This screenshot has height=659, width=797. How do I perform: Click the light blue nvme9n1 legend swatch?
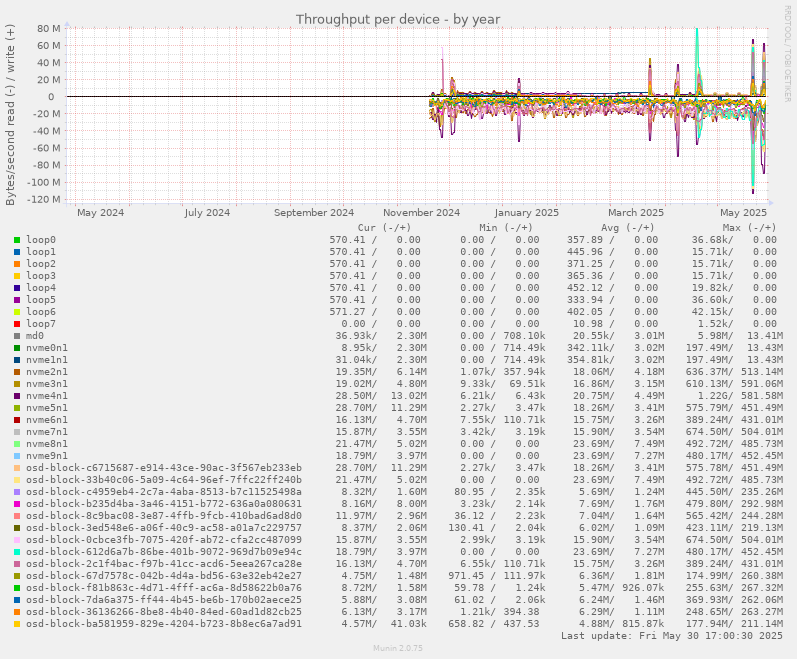pyautogui.click(x=17, y=456)
